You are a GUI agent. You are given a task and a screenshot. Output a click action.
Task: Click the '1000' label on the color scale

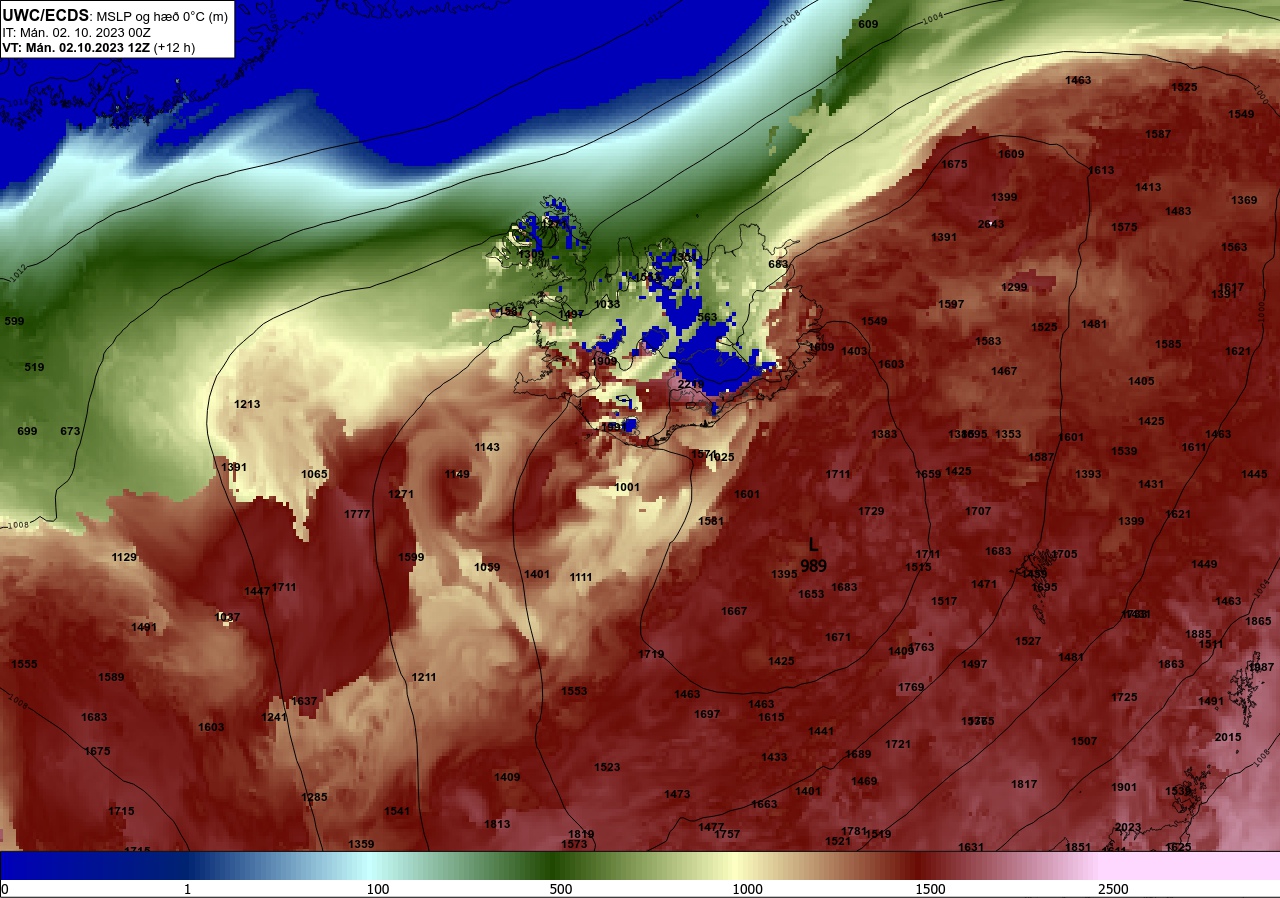pyautogui.click(x=747, y=889)
